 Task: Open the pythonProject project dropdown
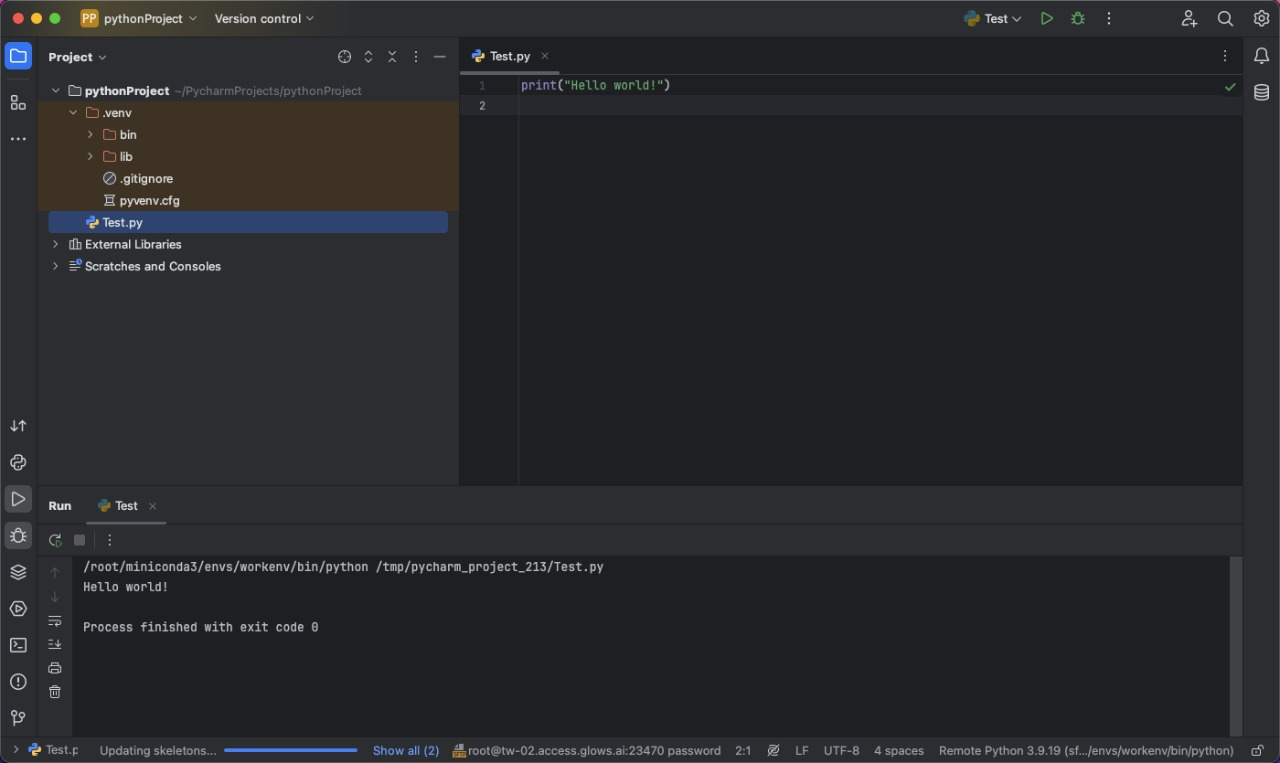click(x=139, y=18)
